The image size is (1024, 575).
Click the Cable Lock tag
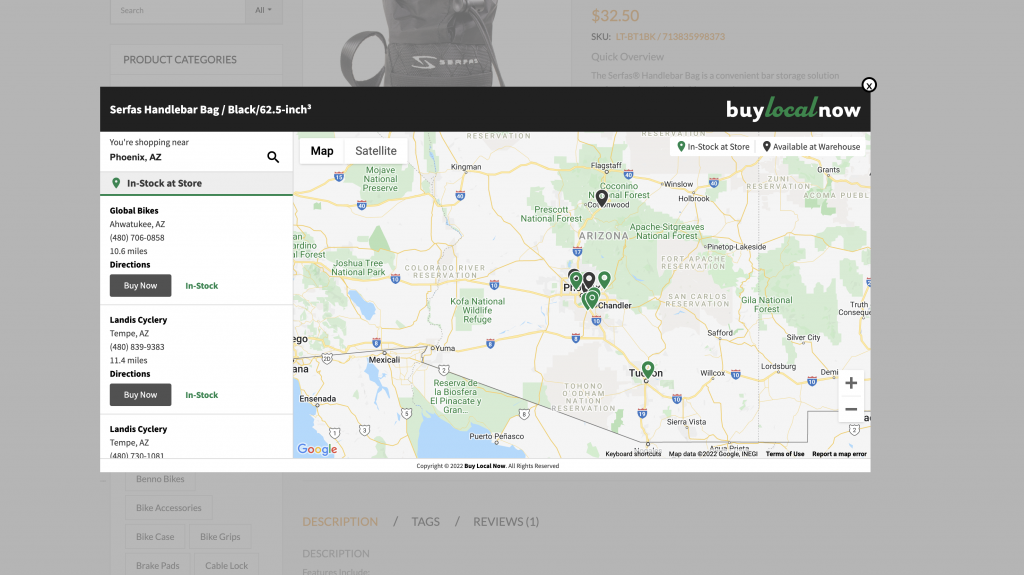227,565
